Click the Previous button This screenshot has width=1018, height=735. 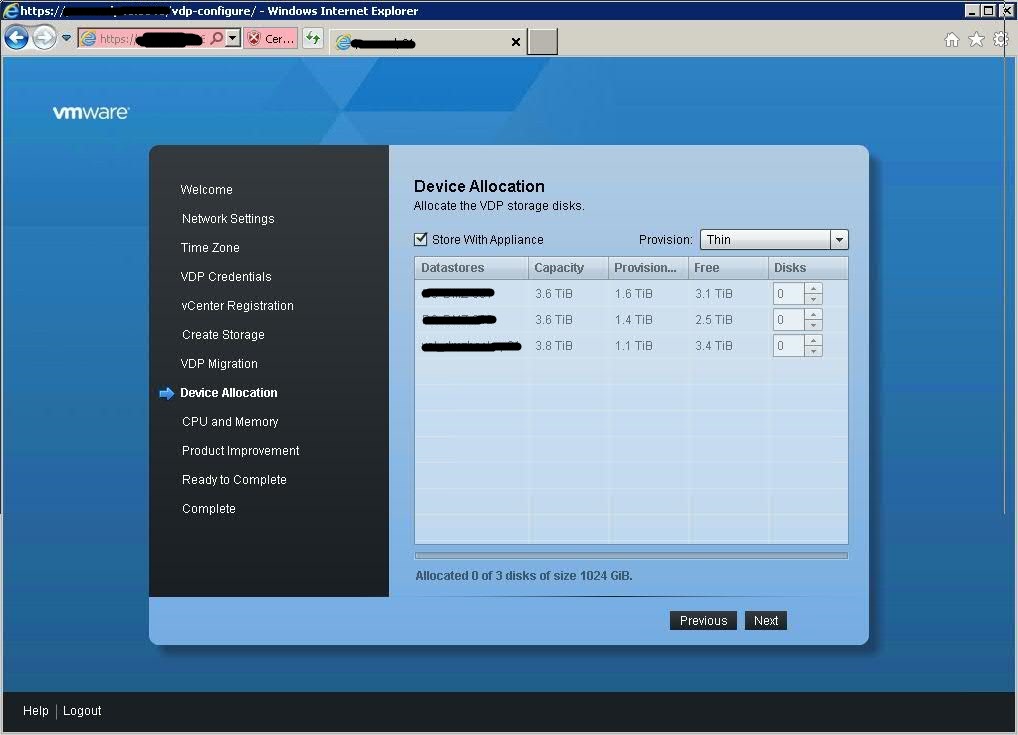click(703, 621)
